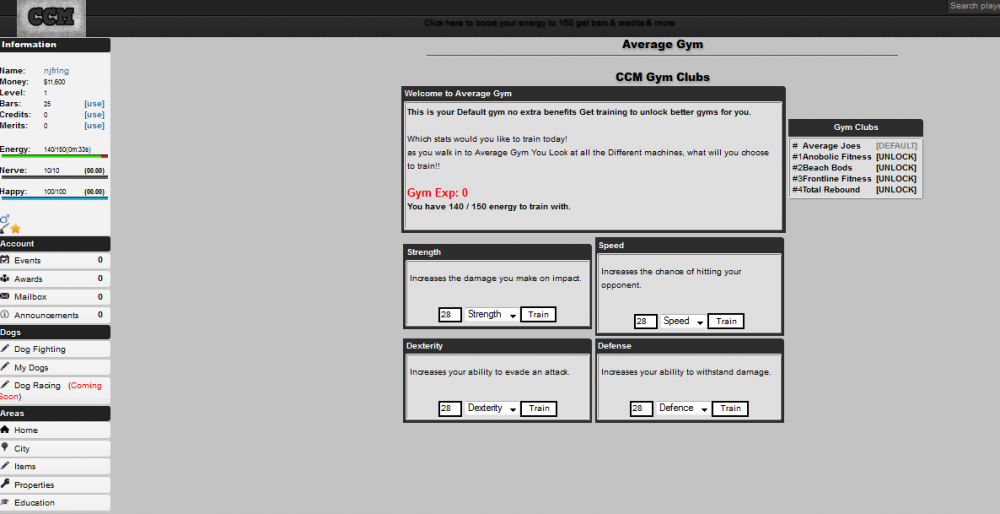Image resolution: width=1000 pixels, height=514 pixels.
Task: Select My Dogs from sidebar menu
Action: click(x=32, y=368)
